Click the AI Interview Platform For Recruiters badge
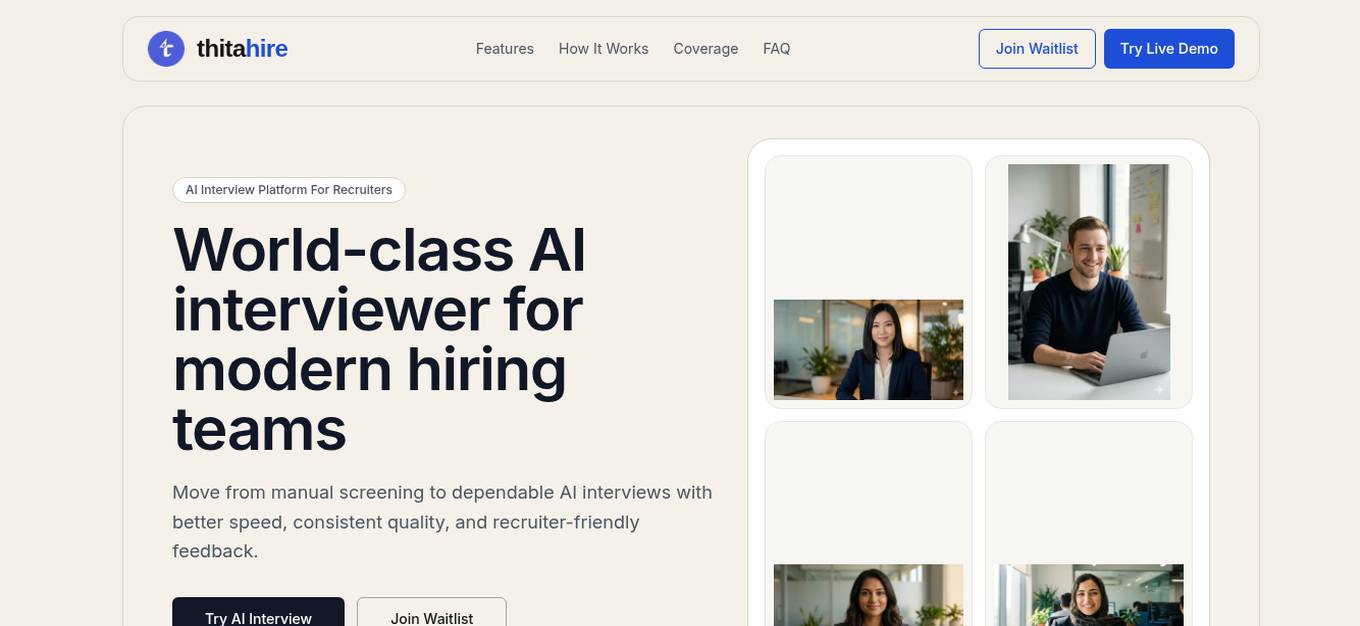Screen dimensions: 1360x626 [289, 190]
